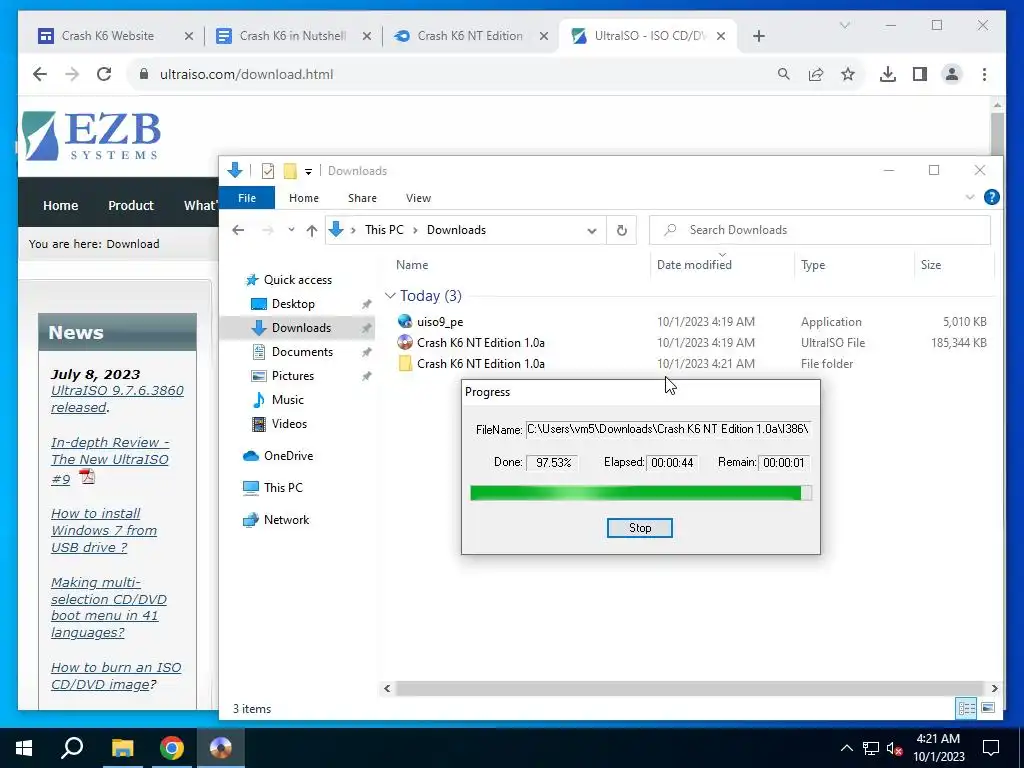Click the Explorer horizontal scrollbar
This screenshot has width=1024, height=768.
690,688
